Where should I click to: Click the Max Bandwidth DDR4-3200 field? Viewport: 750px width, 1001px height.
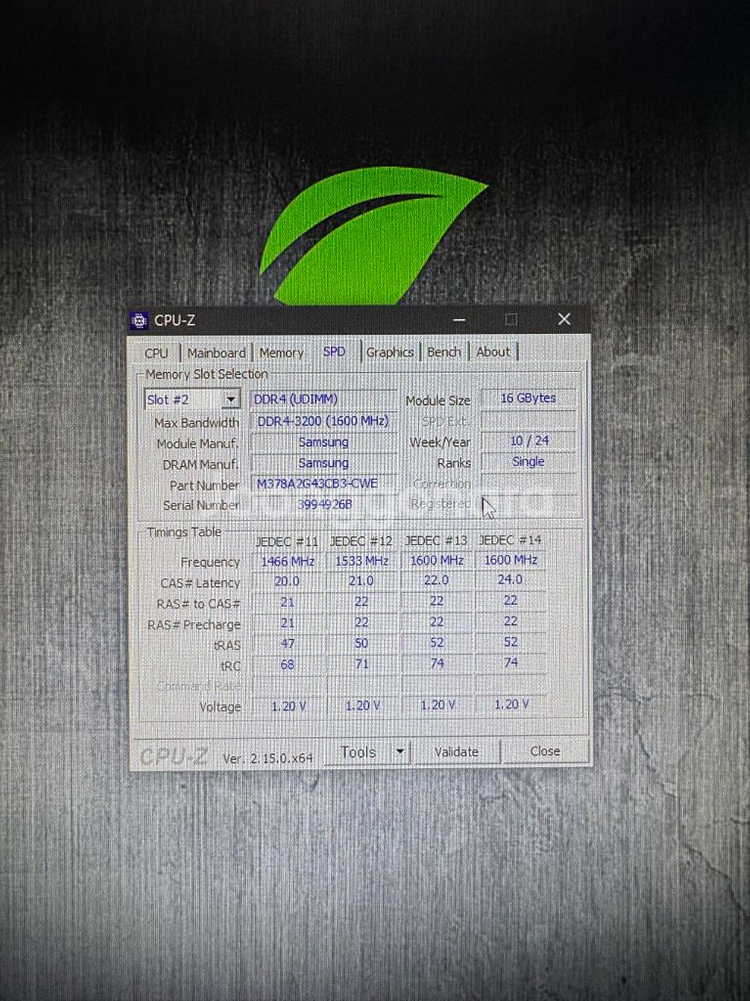[323, 421]
